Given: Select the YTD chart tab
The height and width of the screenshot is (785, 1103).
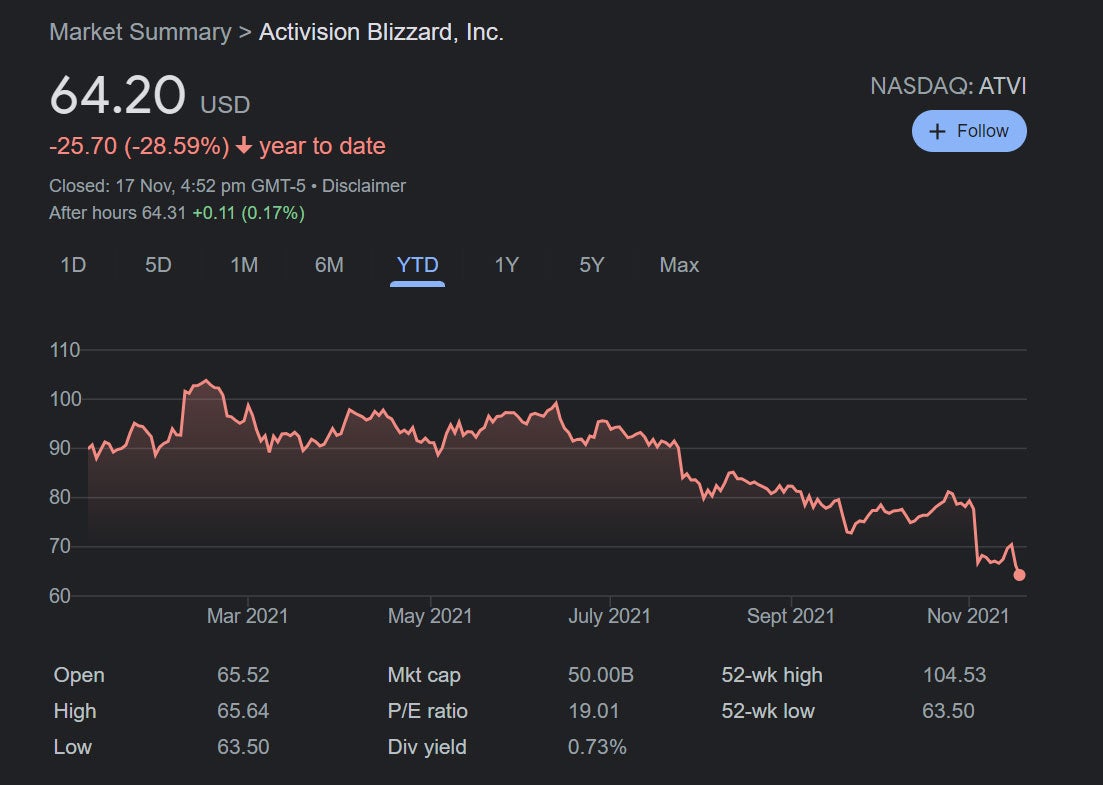Looking at the screenshot, I should (417, 265).
